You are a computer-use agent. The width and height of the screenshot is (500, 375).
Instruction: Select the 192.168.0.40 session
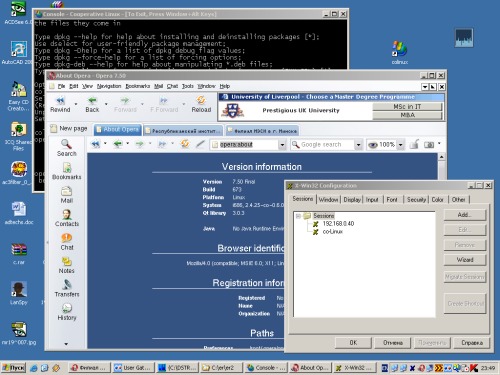point(338,224)
